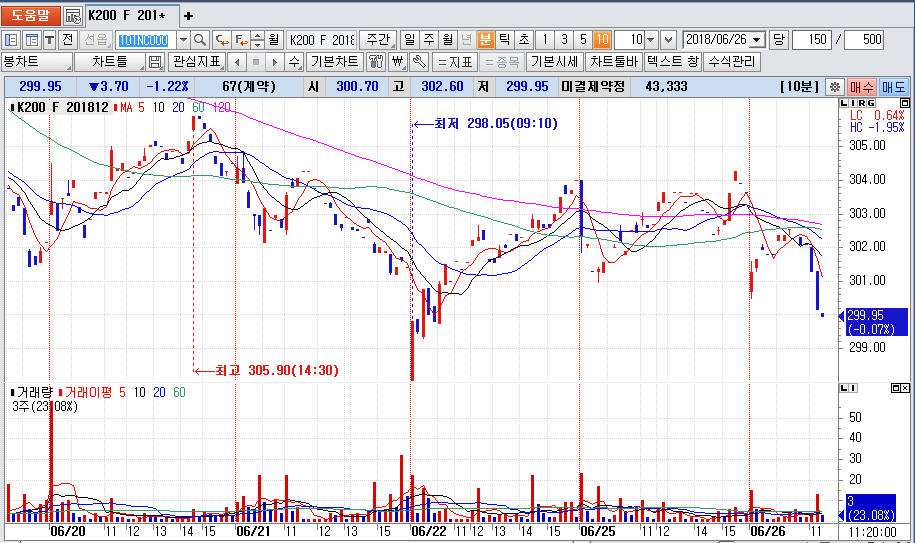
Task: Open the wrench settings icon
Action: [x=417, y=62]
